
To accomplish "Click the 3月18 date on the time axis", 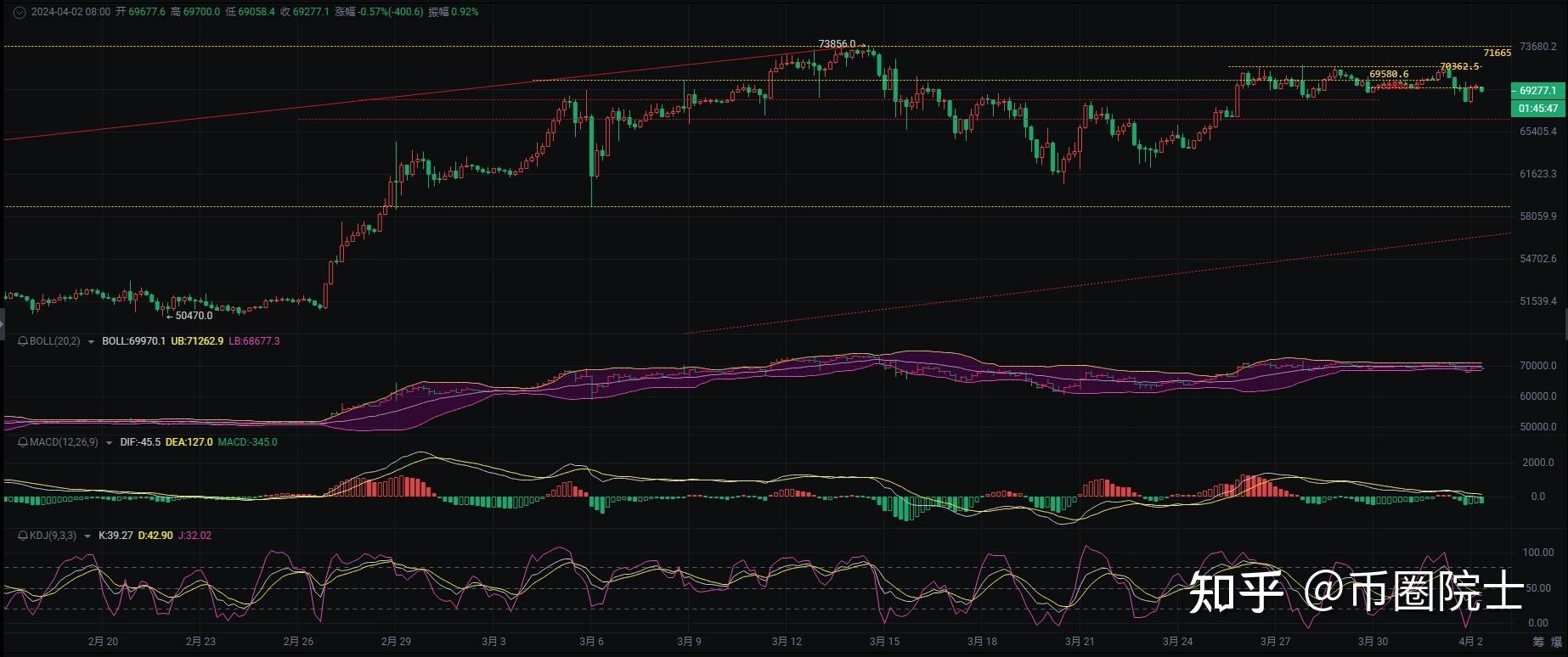I will tap(982, 642).
